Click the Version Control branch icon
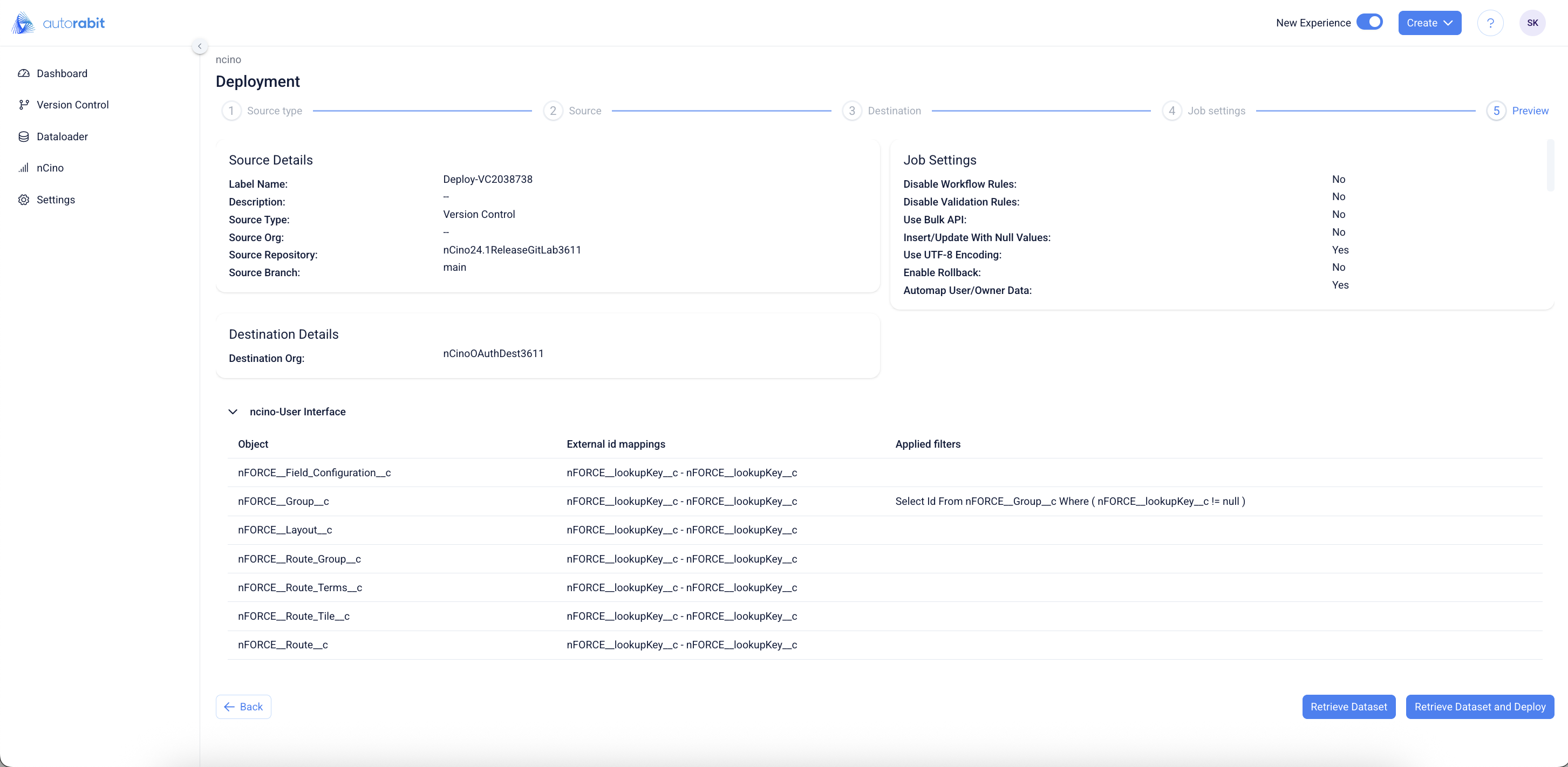 point(24,105)
